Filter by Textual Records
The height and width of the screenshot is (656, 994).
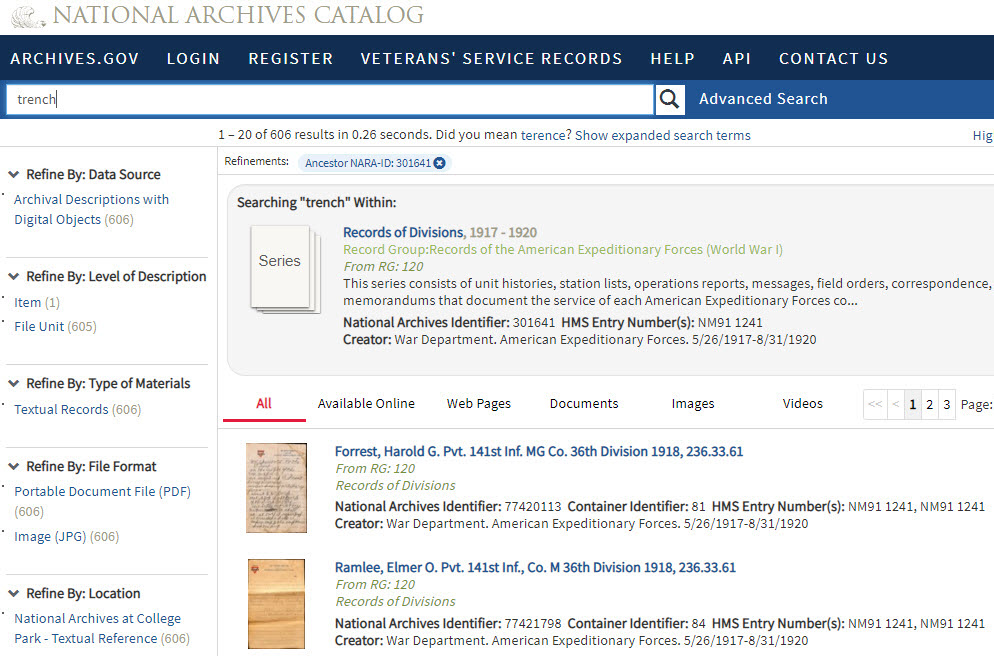pos(61,409)
